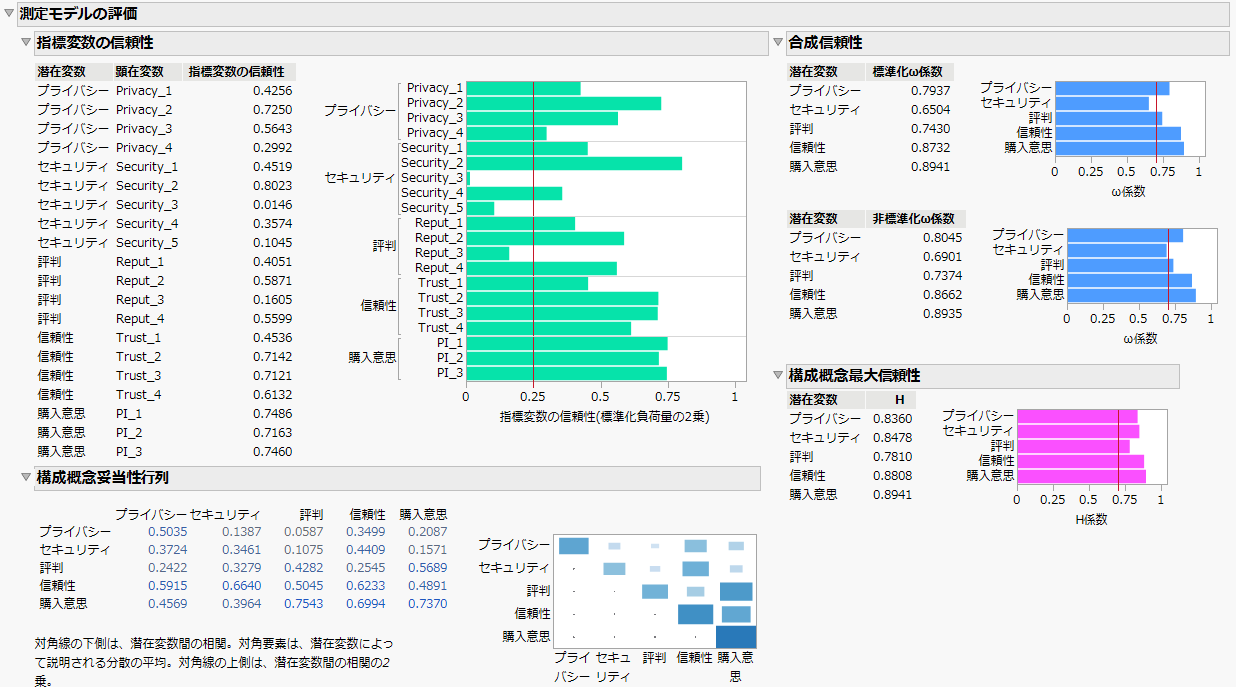Select the validity matrix value 0.7370

pyautogui.click(x=427, y=604)
